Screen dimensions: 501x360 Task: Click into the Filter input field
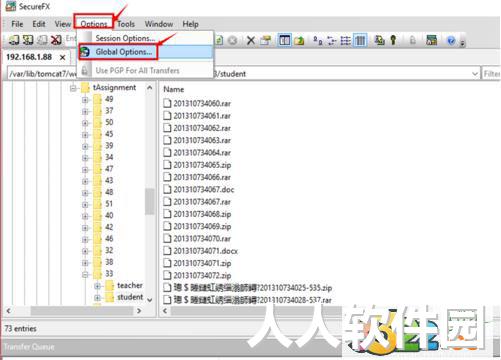pos(492,74)
